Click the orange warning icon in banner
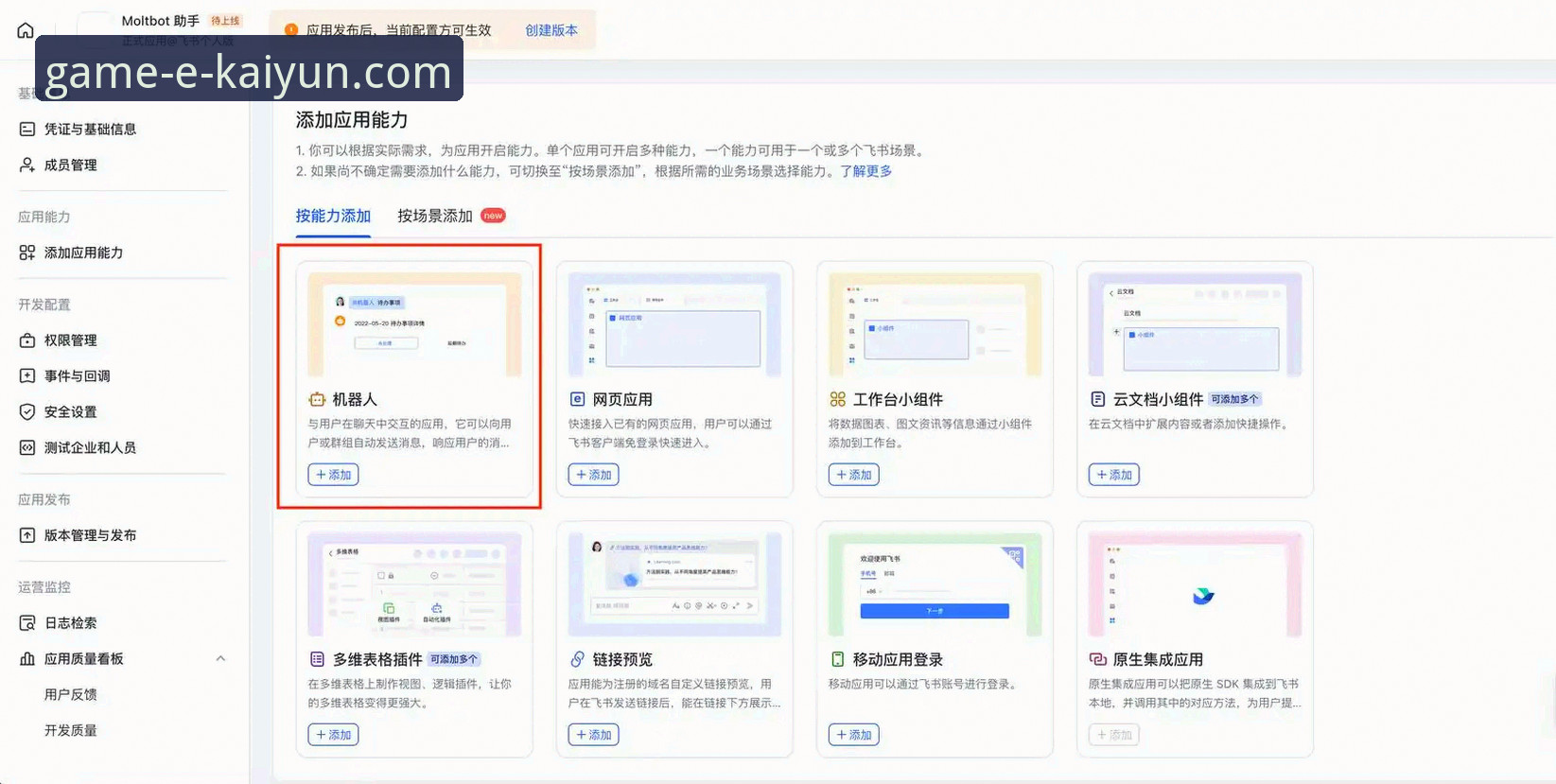The height and width of the screenshot is (784, 1556). pos(291,30)
